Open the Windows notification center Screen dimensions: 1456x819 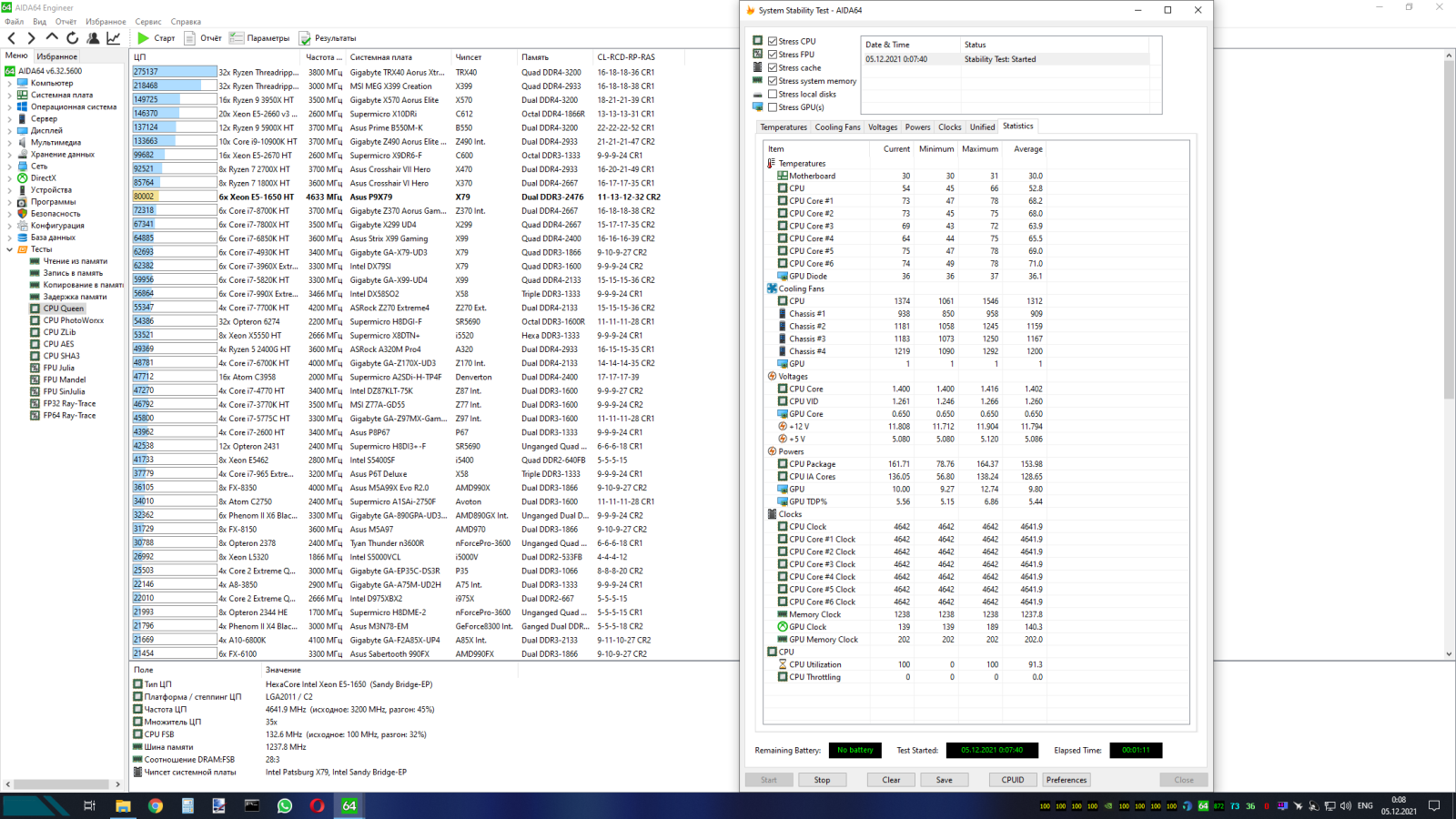click(x=1434, y=805)
